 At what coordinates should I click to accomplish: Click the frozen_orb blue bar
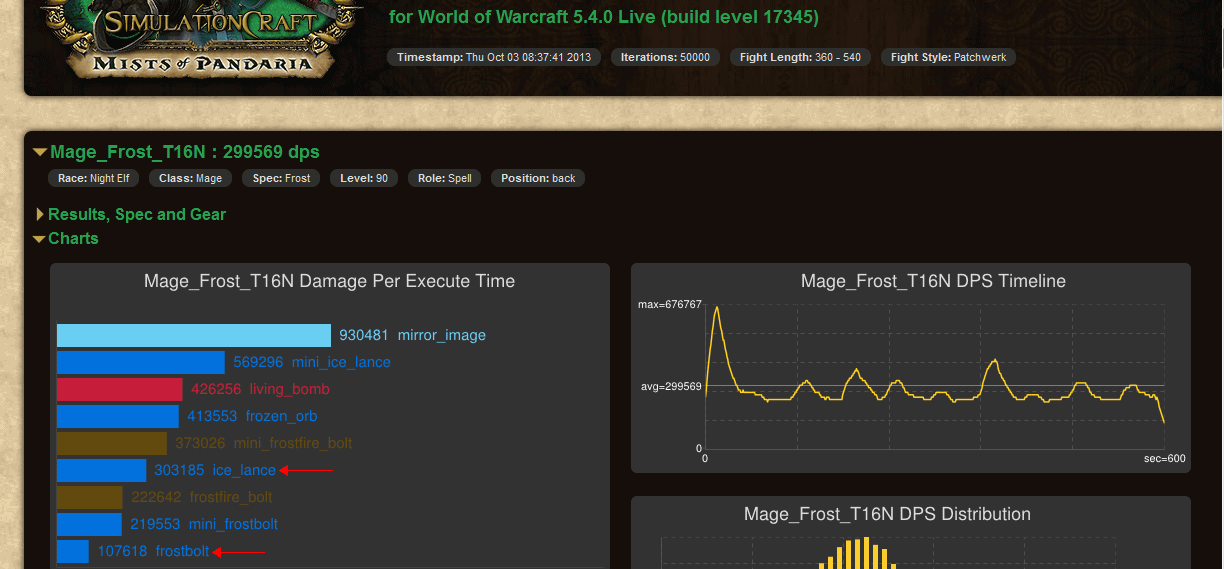tap(118, 416)
